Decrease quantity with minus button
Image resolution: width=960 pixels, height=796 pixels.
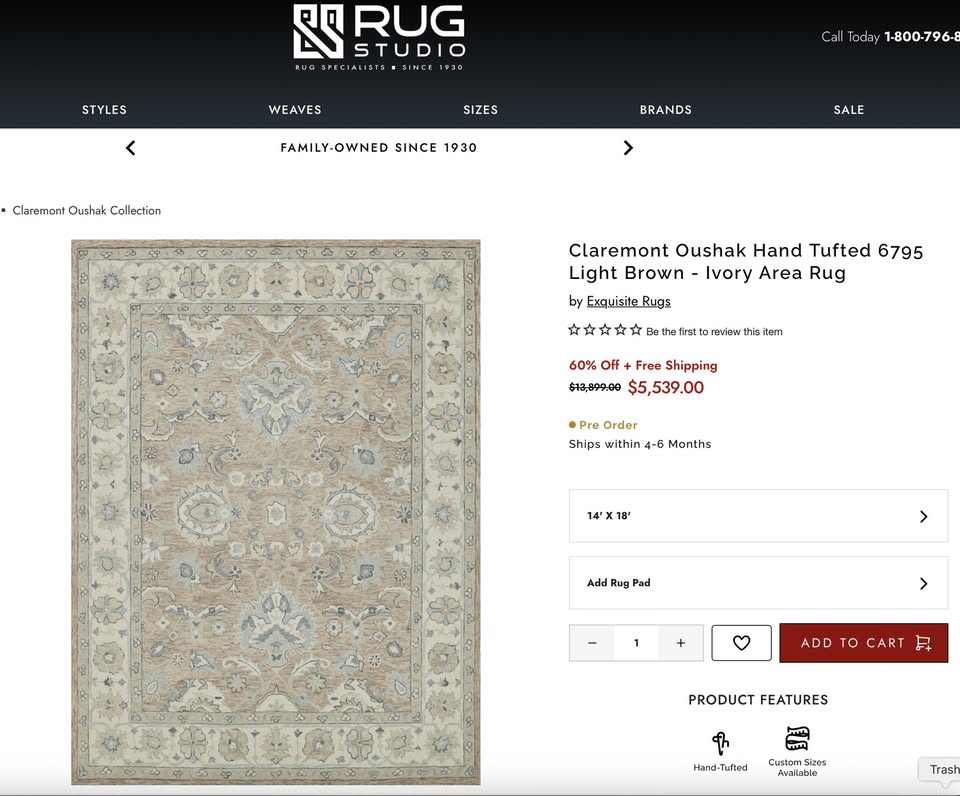(592, 643)
